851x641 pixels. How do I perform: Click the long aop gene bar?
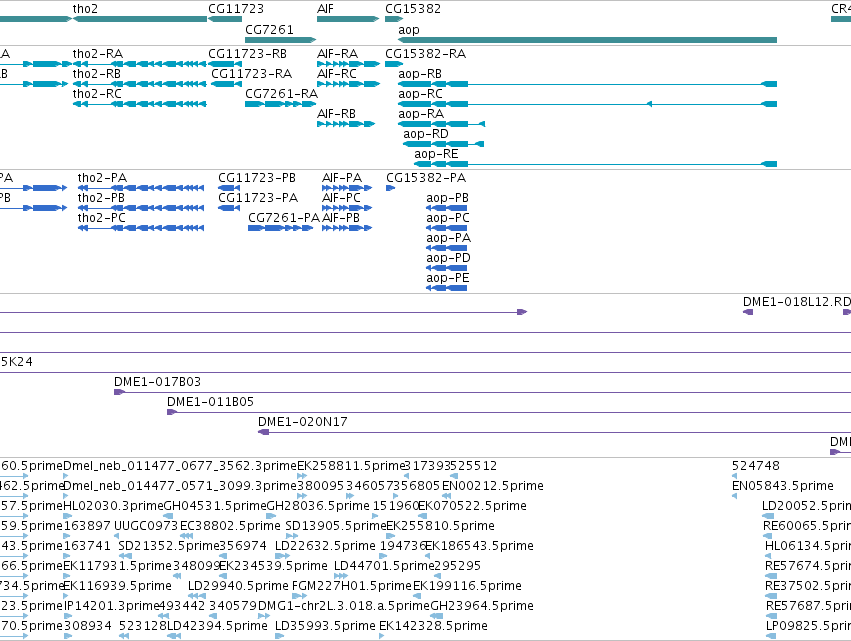click(587, 40)
